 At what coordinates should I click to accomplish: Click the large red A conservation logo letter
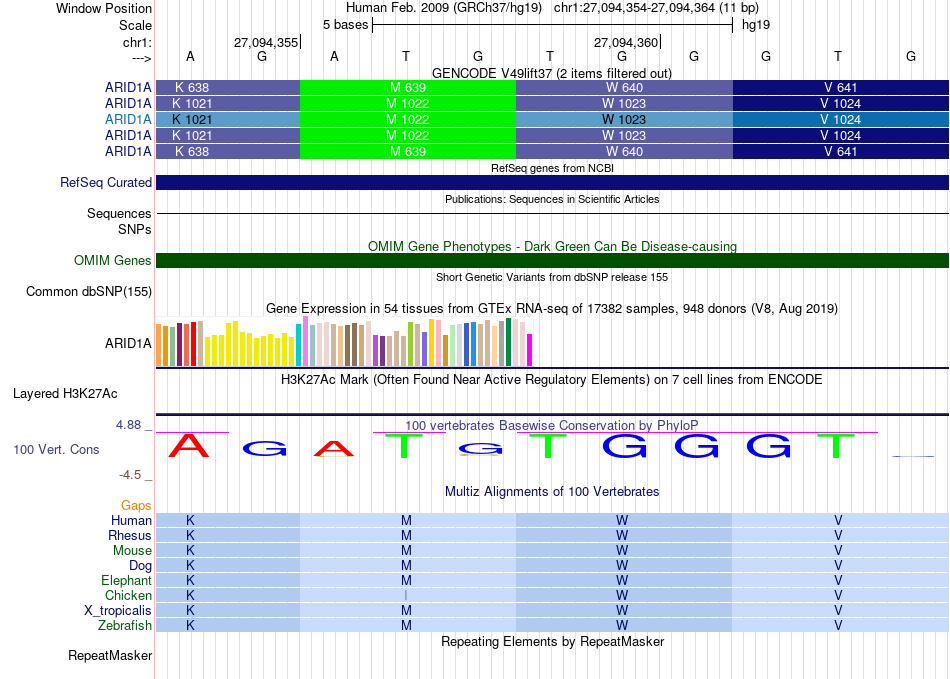(x=188, y=446)
